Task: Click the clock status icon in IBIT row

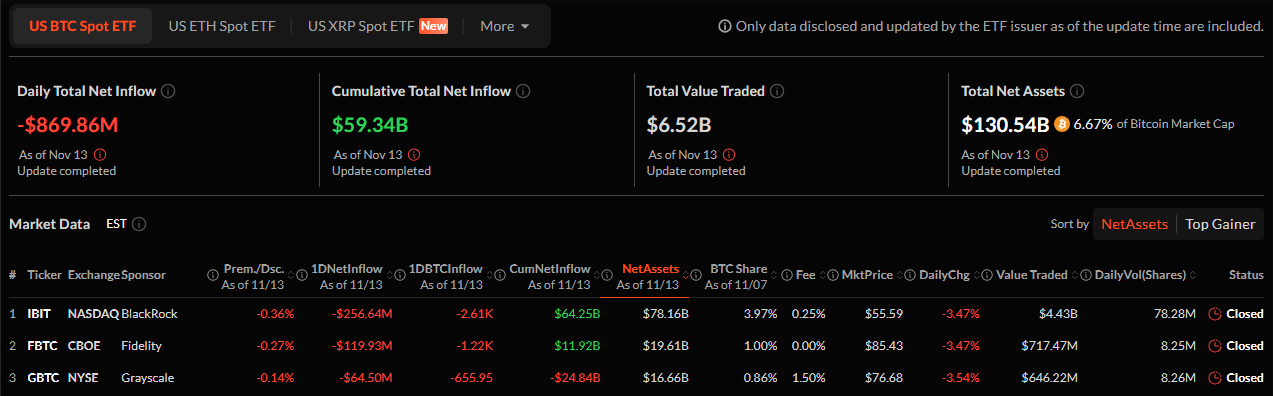Action: point(1215,313)
